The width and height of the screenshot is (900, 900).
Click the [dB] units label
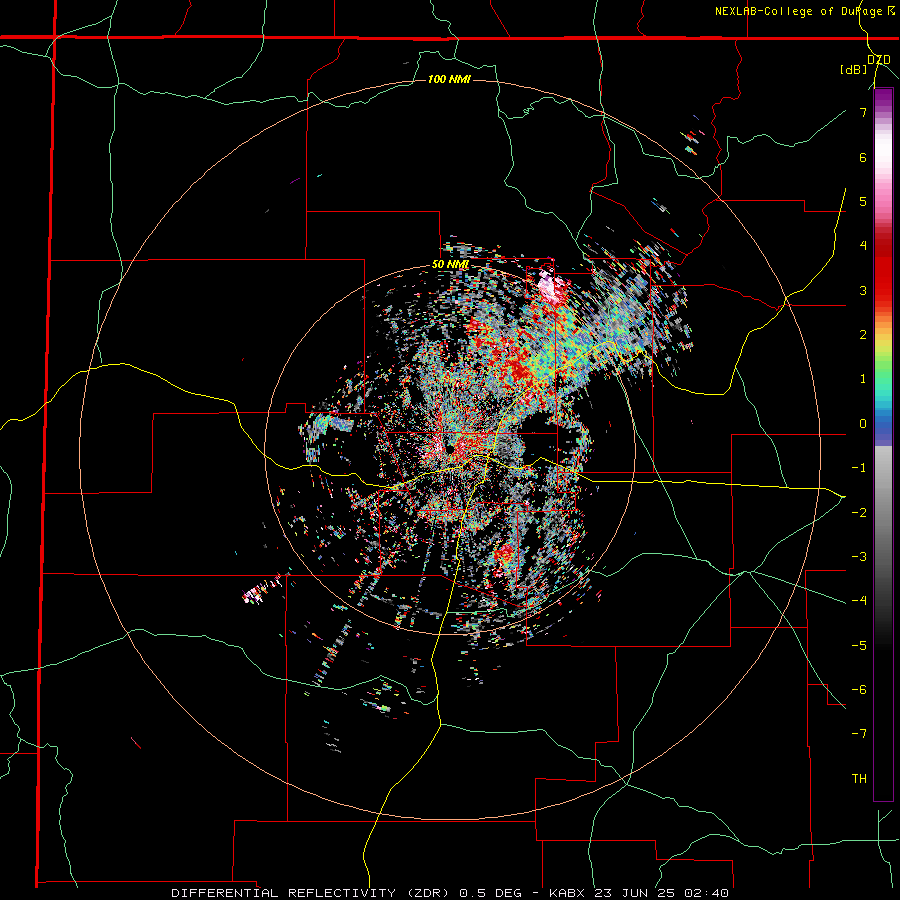click(x=853, y=70)
